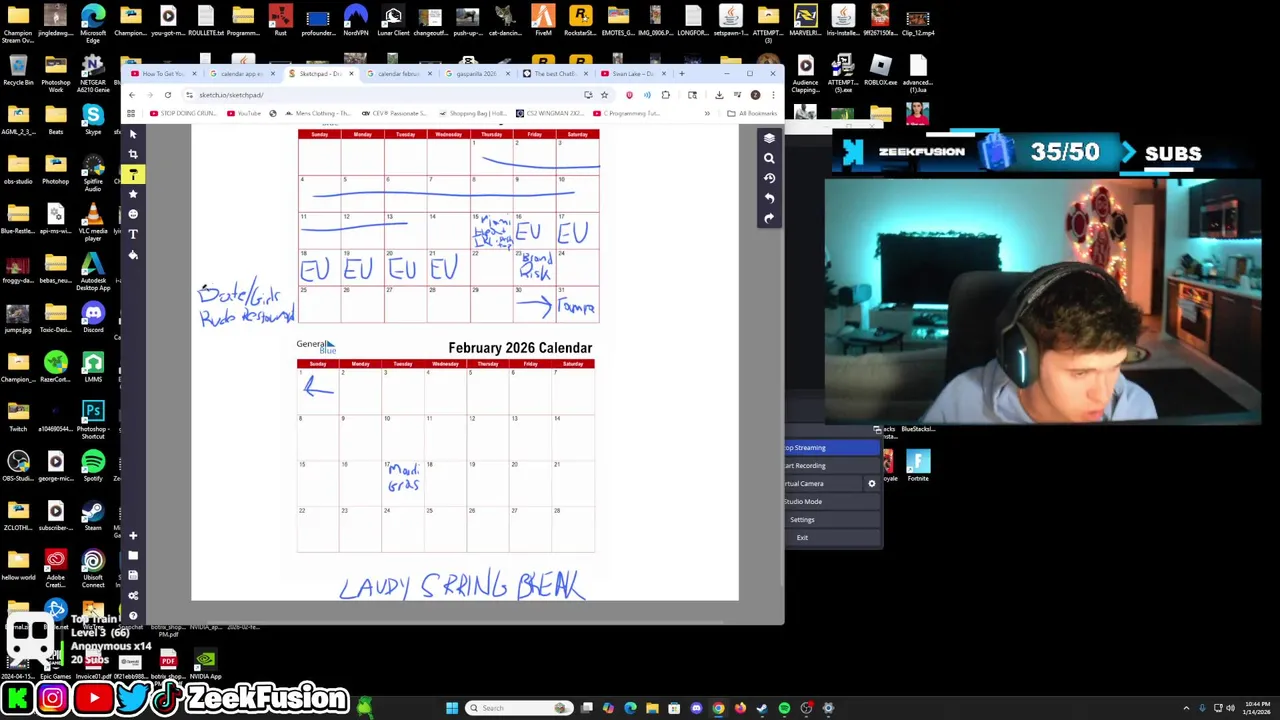Open VLC media player desktop icon
This screenshot has width=1280, height=720.
[x=93, y=220]
